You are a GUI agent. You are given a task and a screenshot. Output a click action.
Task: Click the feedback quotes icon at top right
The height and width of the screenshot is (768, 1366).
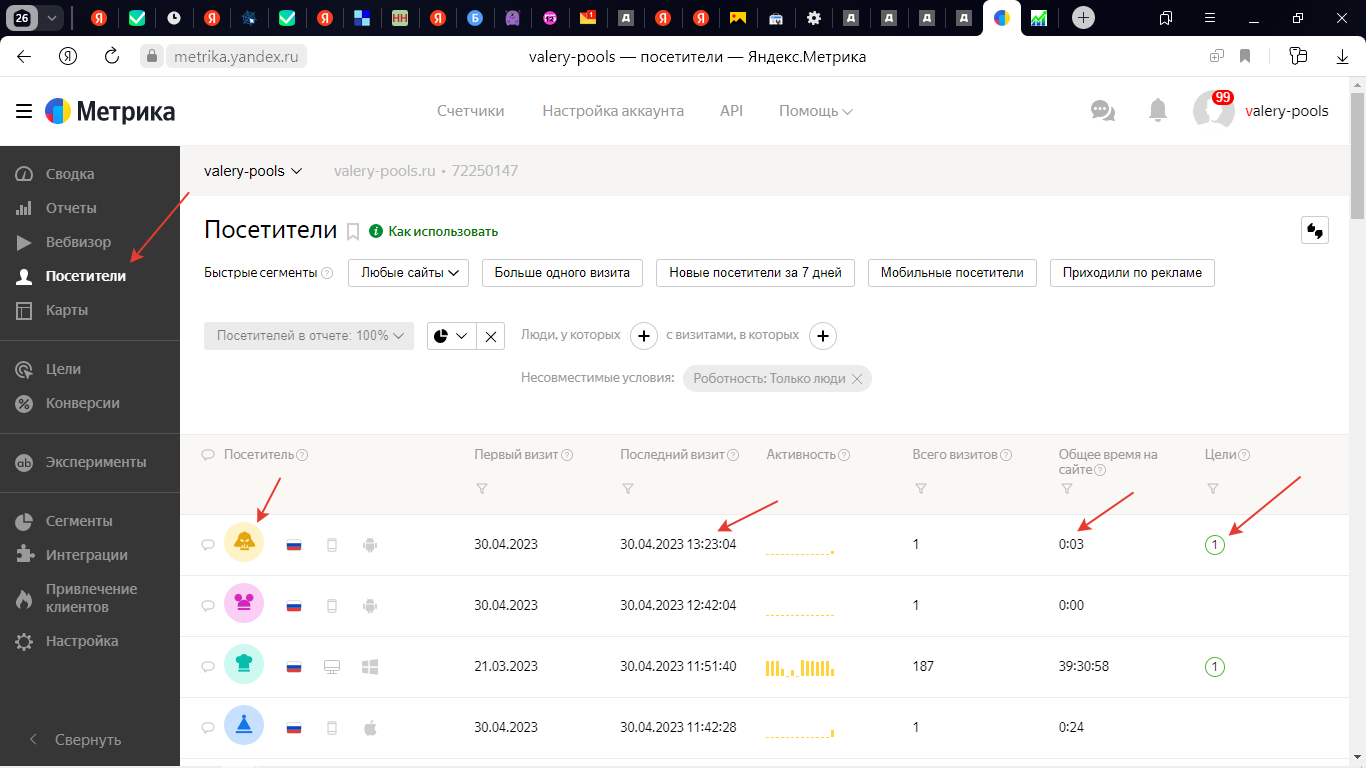coord(1314,230)
